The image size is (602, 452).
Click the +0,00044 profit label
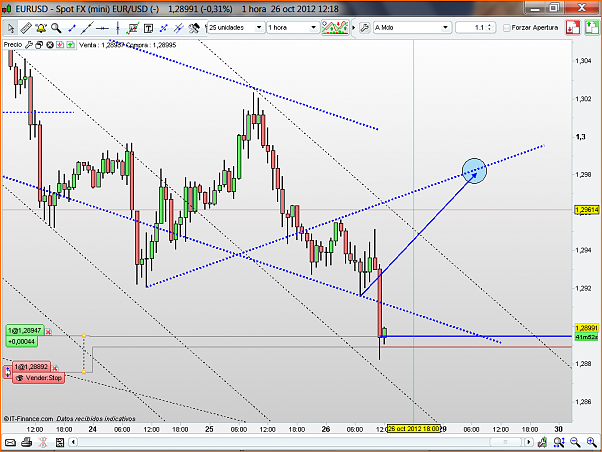coord(22,341)
